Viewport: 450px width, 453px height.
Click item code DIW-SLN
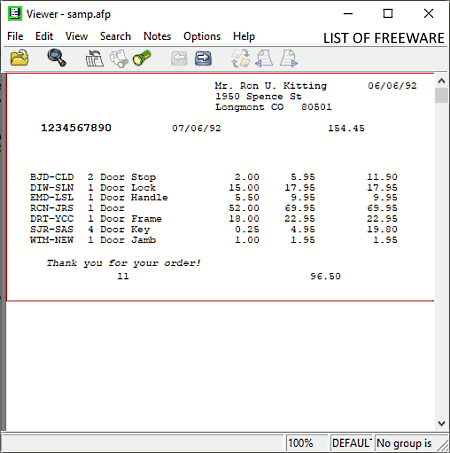pos(52,187)
